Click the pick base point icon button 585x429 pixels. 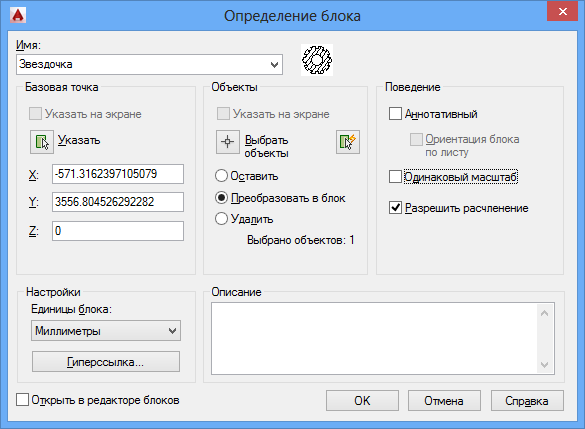coord(42,142)
